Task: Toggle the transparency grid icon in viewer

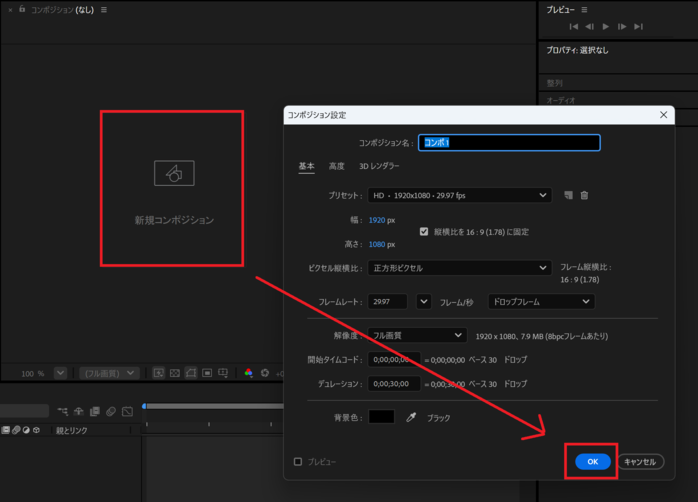Action: click(x=175, y=373)
